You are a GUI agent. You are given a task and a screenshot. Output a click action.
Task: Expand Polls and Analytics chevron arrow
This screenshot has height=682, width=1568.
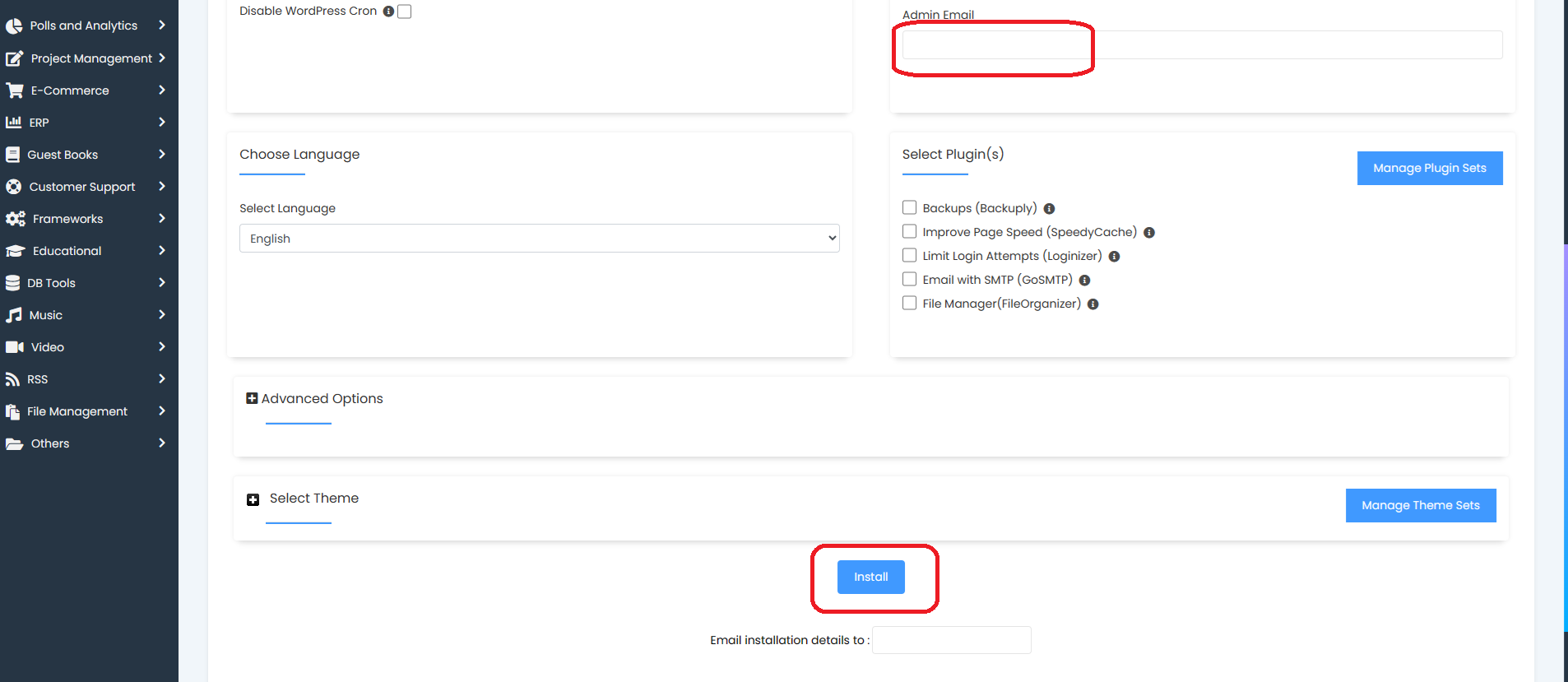pyautogui.click(x=162, y=26)
